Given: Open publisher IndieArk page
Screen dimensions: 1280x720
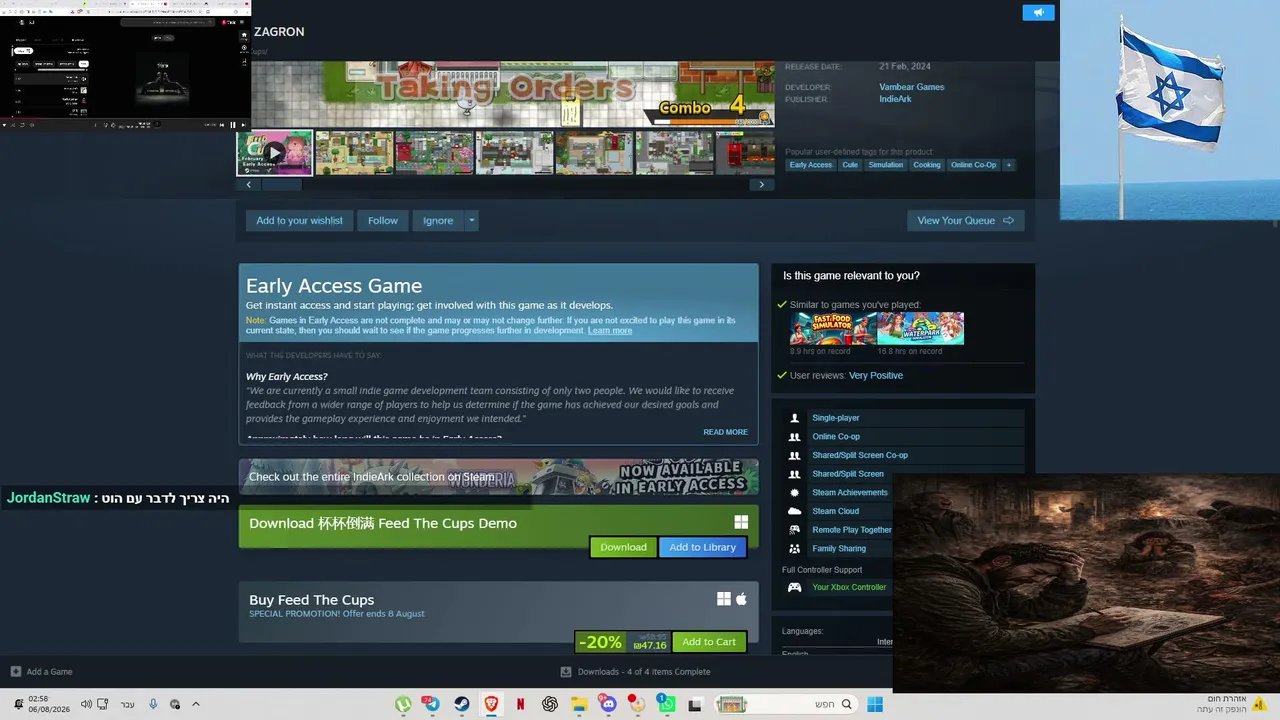Looking at the screenshot, I should pyautogui.click(x=895, y=99).
